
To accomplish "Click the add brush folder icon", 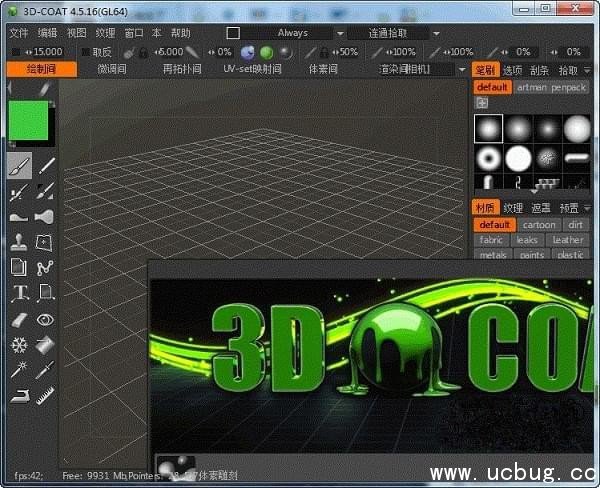I will point(481,103).
